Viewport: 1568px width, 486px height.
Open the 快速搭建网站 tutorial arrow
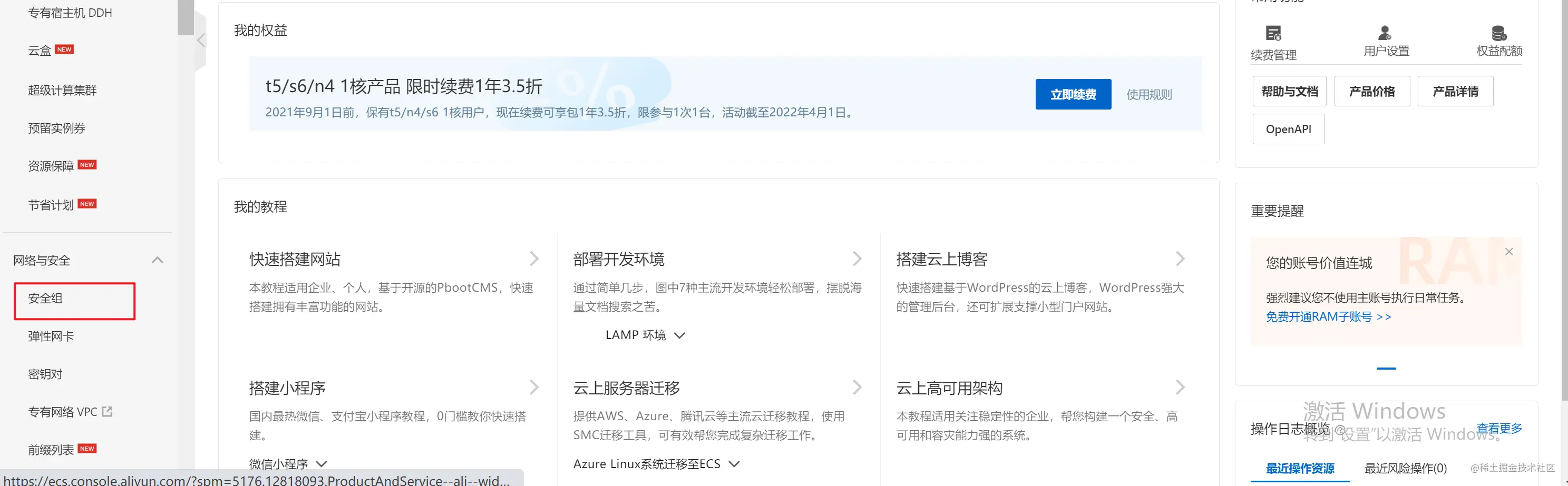[534, 259]
